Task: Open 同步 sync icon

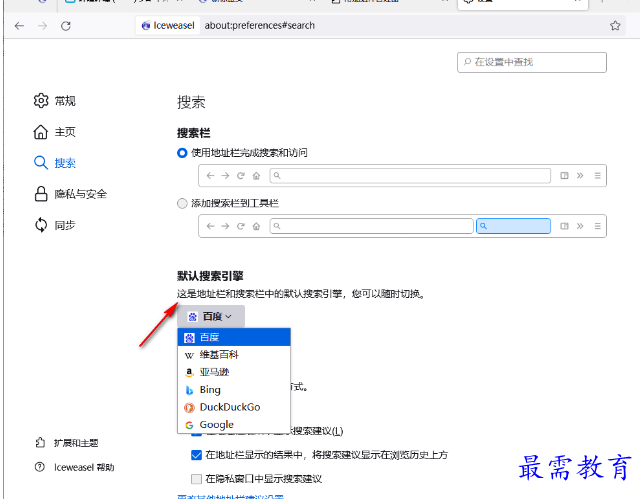Action: [41, 225]
